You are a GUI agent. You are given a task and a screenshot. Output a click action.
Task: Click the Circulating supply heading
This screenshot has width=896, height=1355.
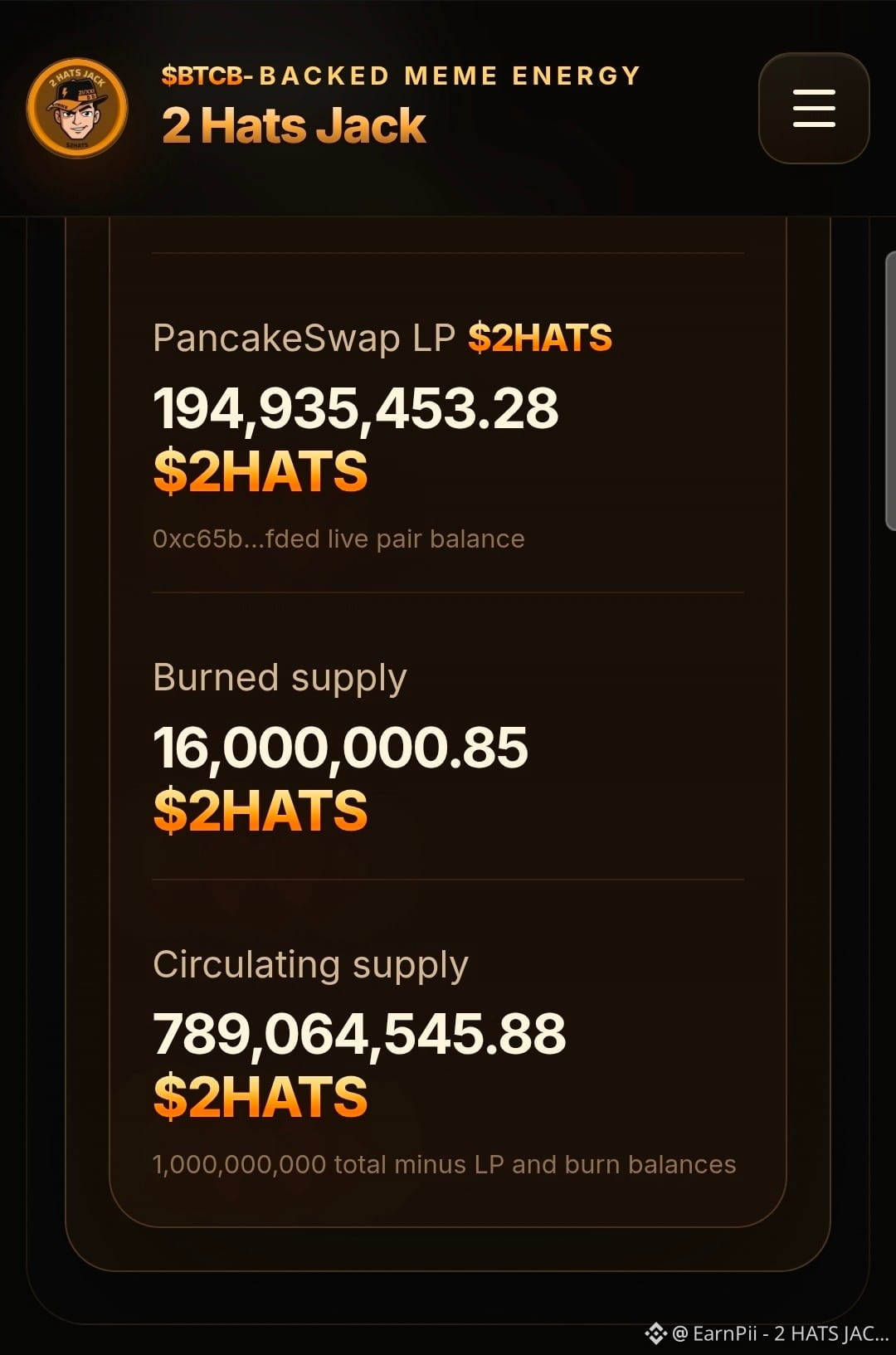(310, 965)
